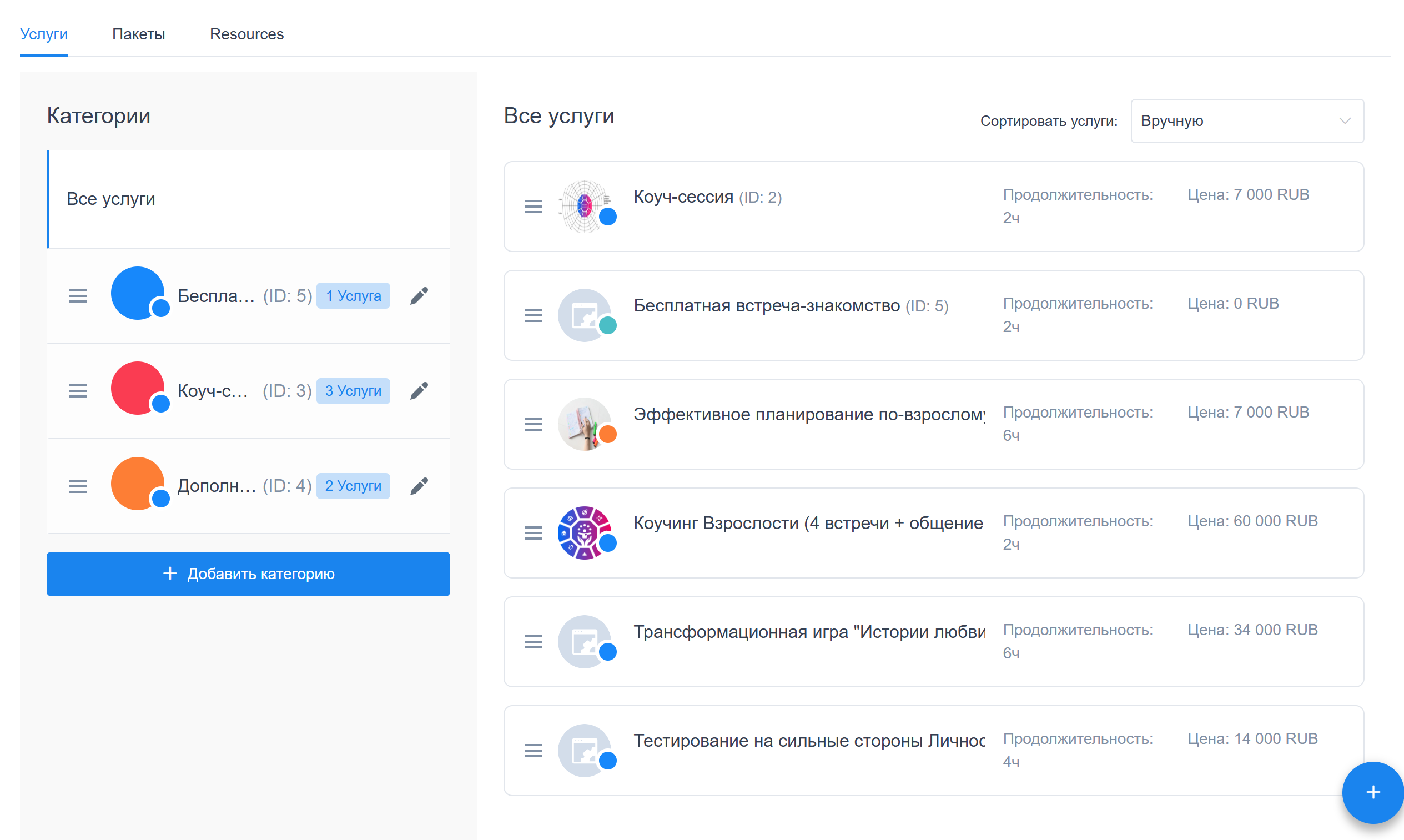Click pencil edit icon for Коуч-с… category
The image size is (1404, 840).
click(419, 390)
